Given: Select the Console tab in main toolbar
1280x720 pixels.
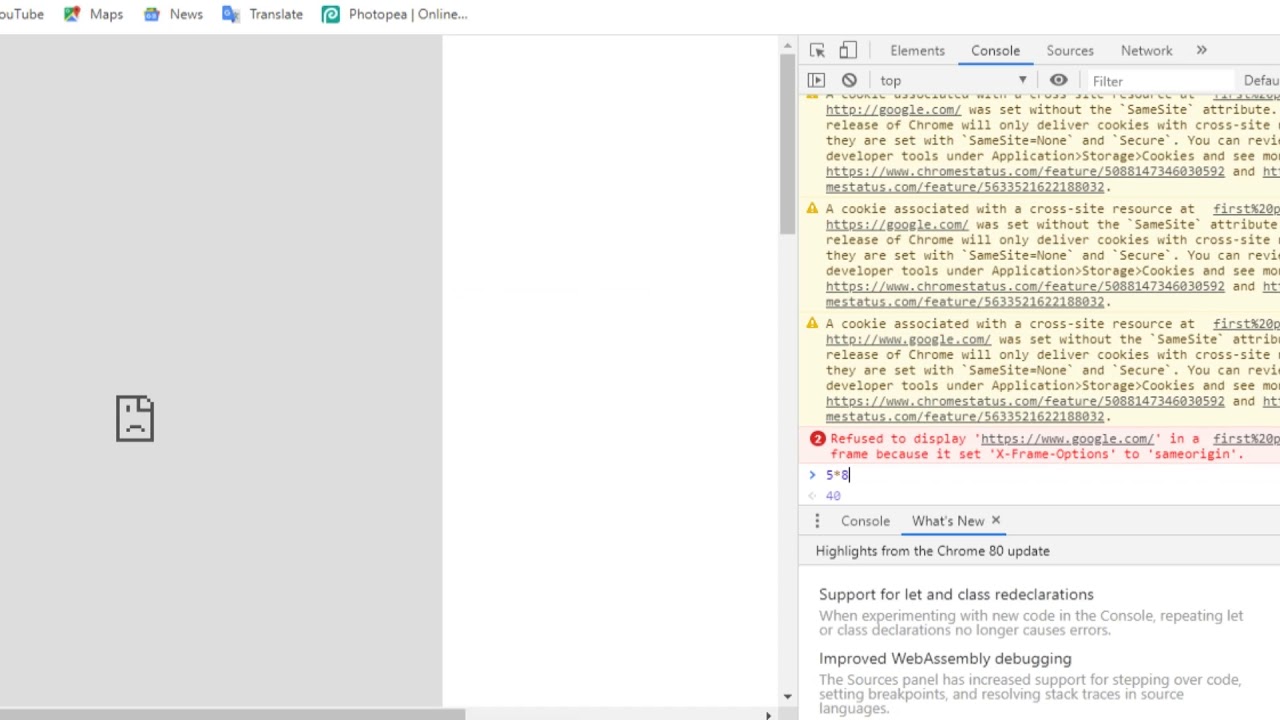Looking at the screenshot, I should [995, 50].
